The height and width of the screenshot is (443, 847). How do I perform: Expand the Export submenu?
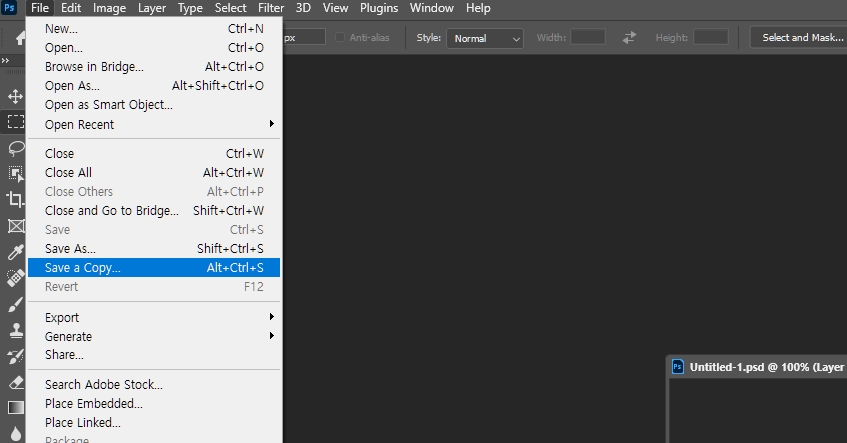pyautogui.click(x=154, y=317)
